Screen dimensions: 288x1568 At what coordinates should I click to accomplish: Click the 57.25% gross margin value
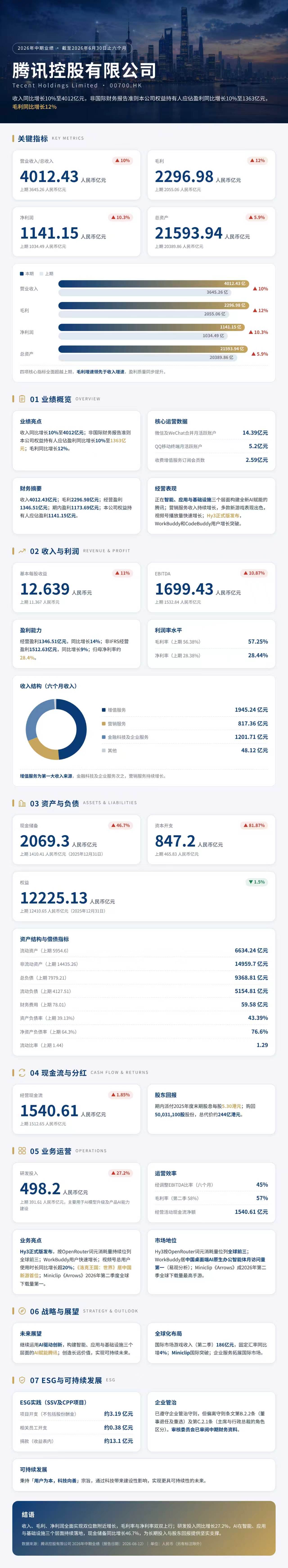click(x=258, y=642)
